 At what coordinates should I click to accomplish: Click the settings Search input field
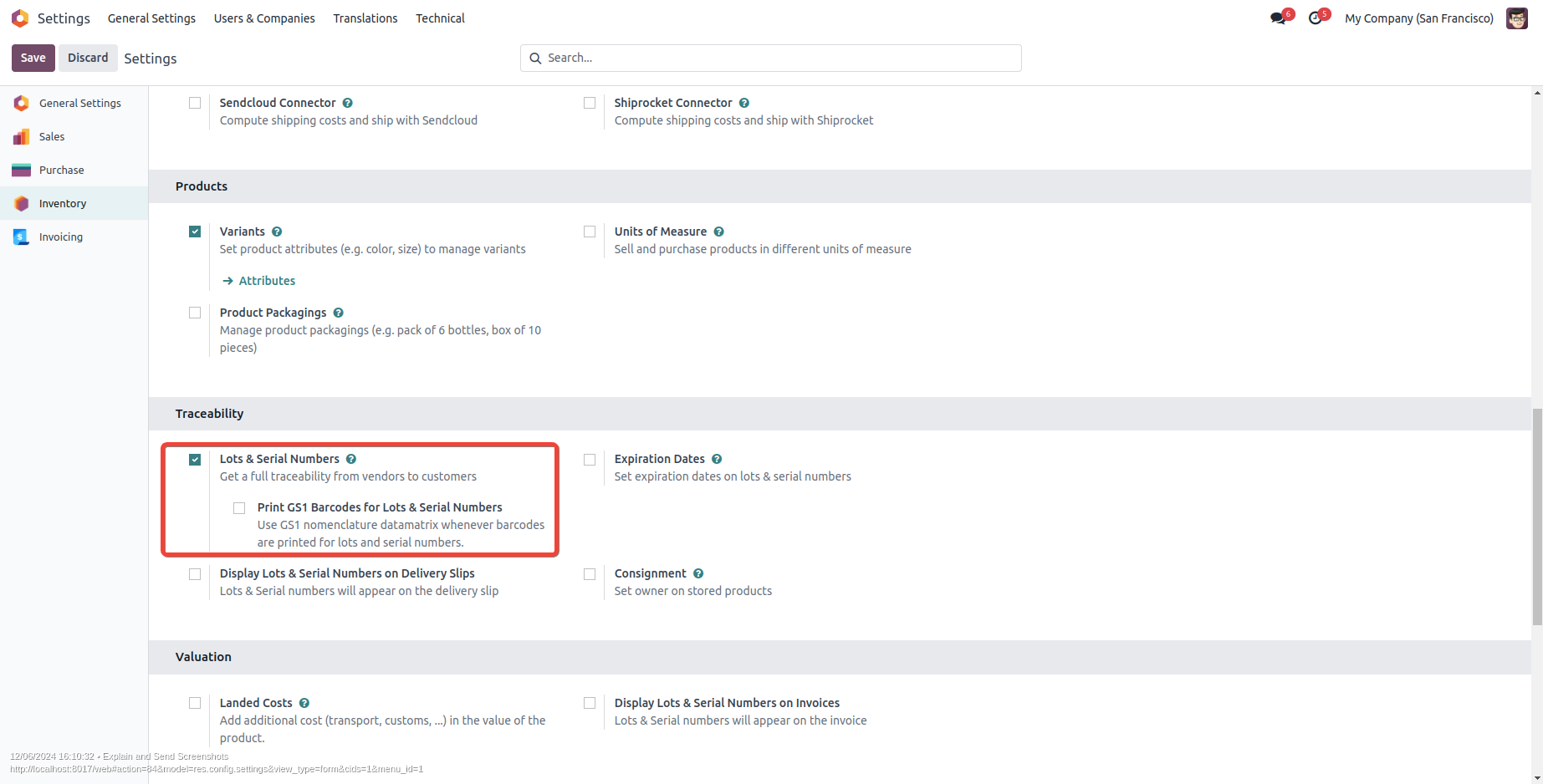778,58
